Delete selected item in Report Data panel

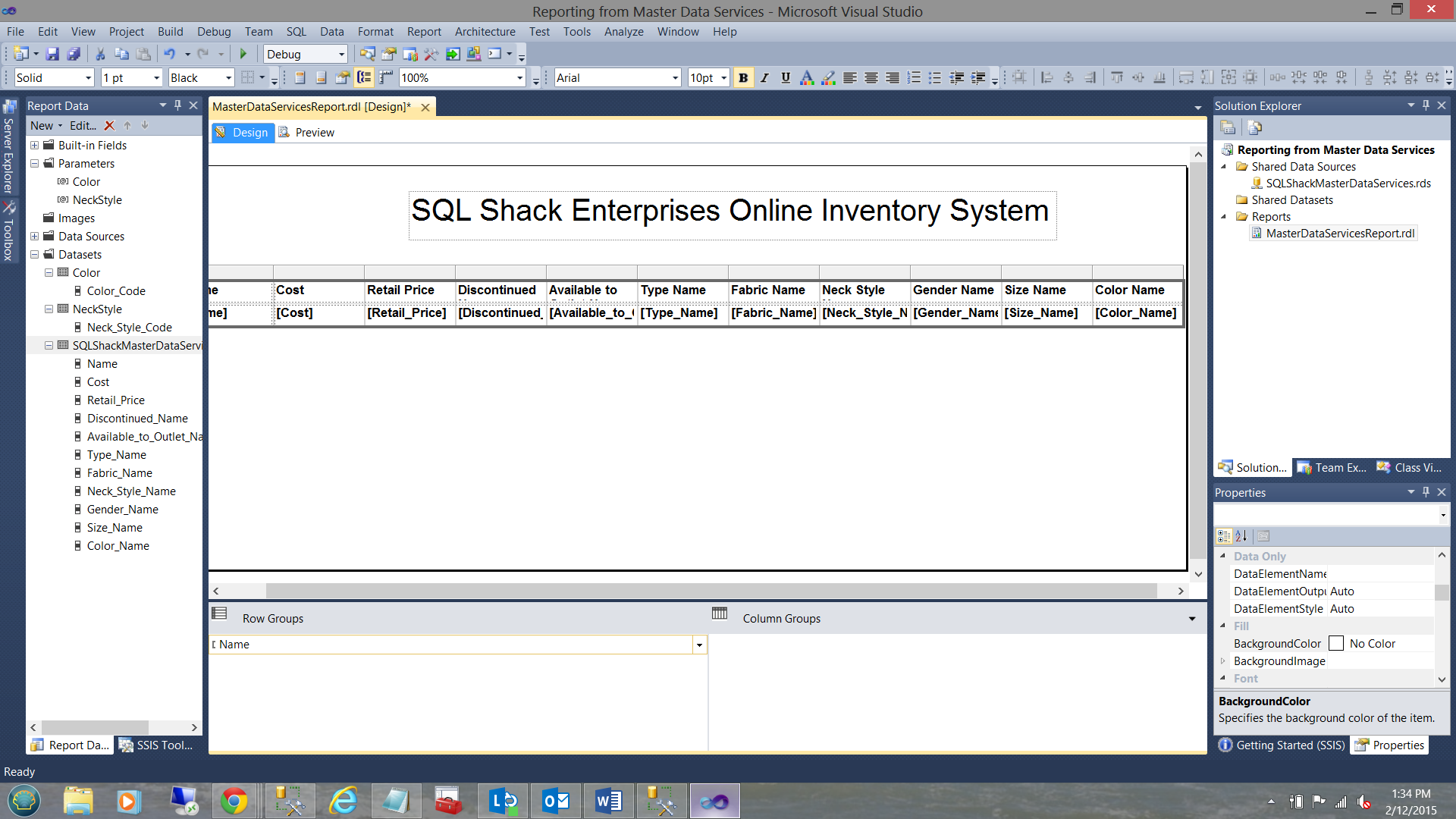109,126
